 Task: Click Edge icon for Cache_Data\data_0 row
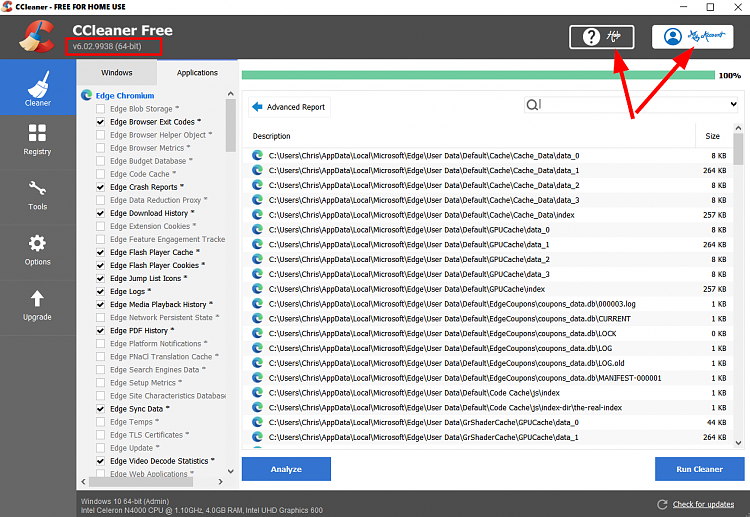(257, 155)
